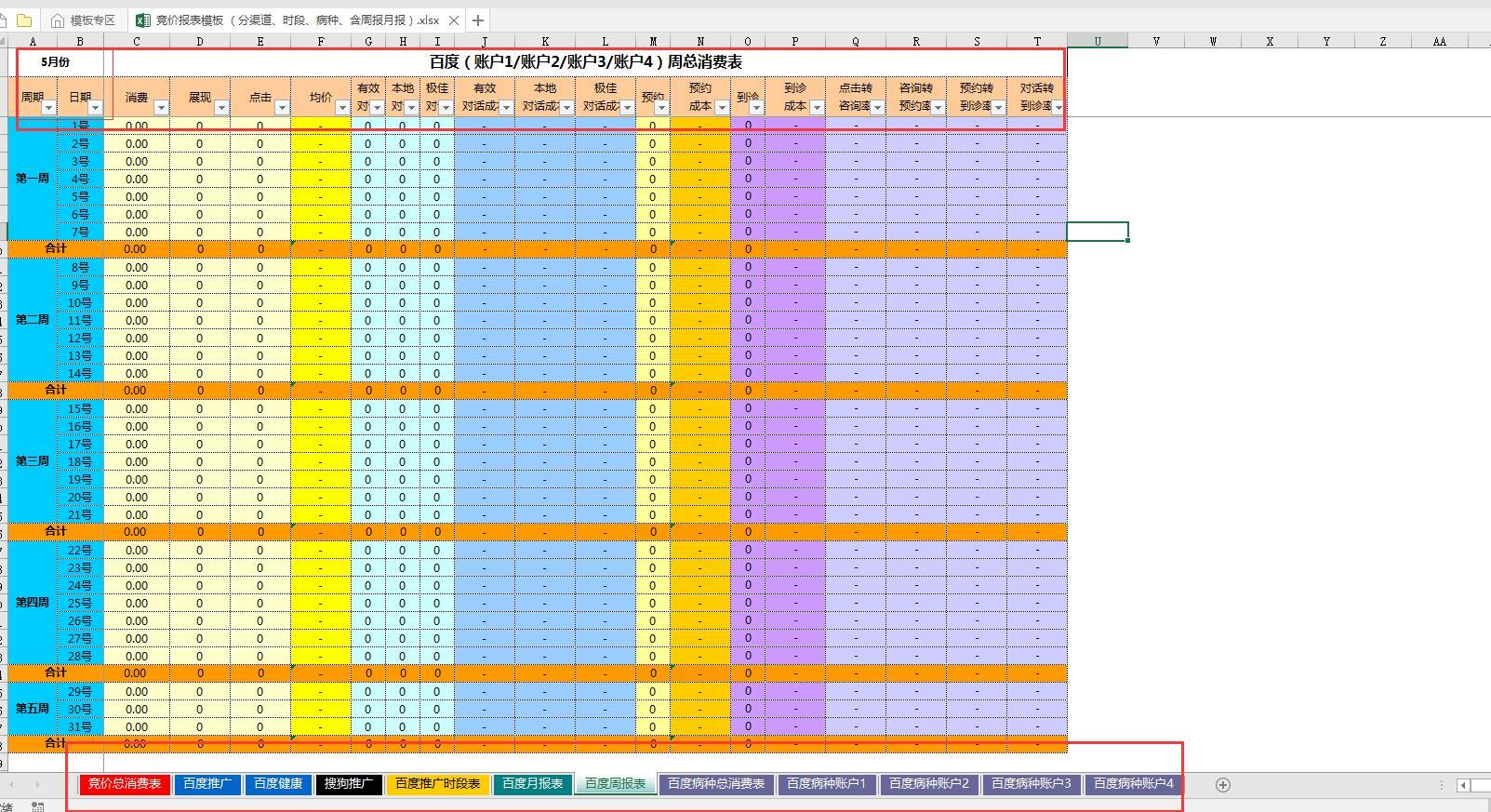
Task: Add a new document tab with the plus icon
Action: [477, 20]
